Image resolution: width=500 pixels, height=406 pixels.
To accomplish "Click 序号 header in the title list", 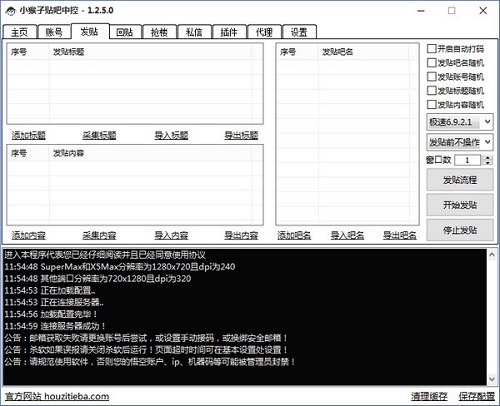I will pos(28,52).
